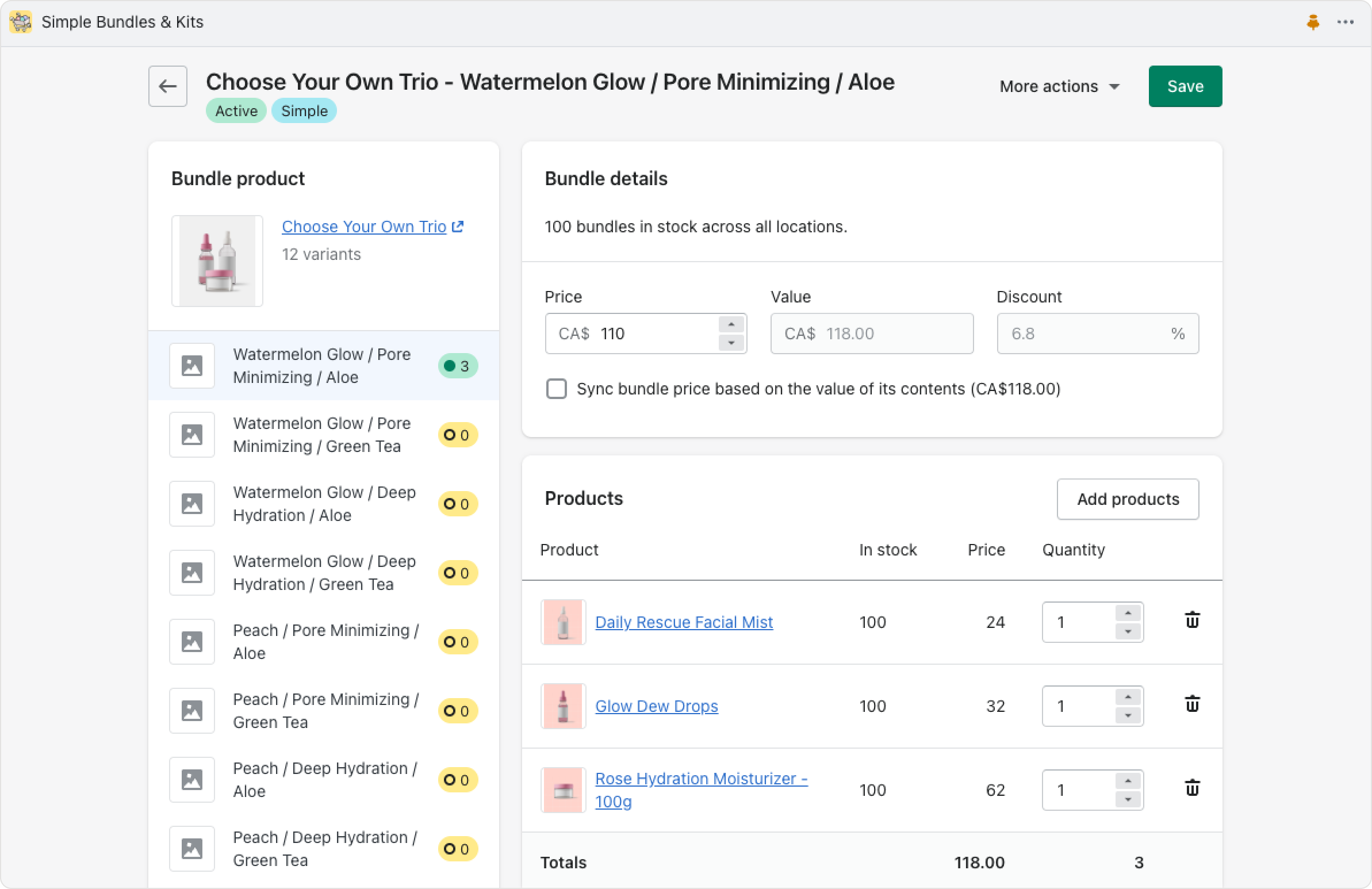This screenshot has height=889, width=1372.
Task: Click the Rose Hydration Moisturizer thumbnail
Action: 563,790
